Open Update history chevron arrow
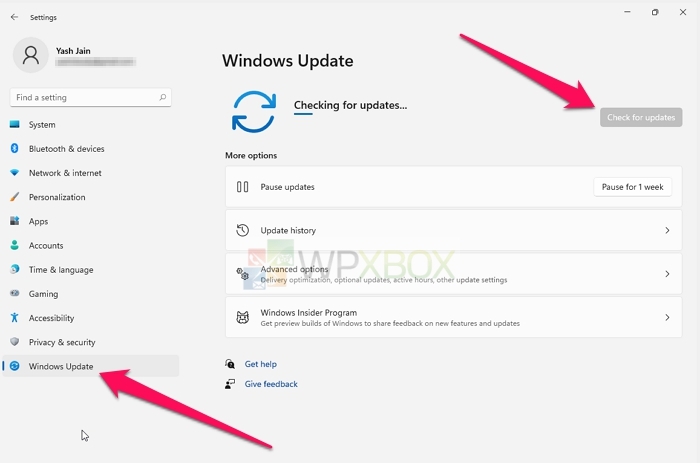700x463 pixels. pos(667,230)
